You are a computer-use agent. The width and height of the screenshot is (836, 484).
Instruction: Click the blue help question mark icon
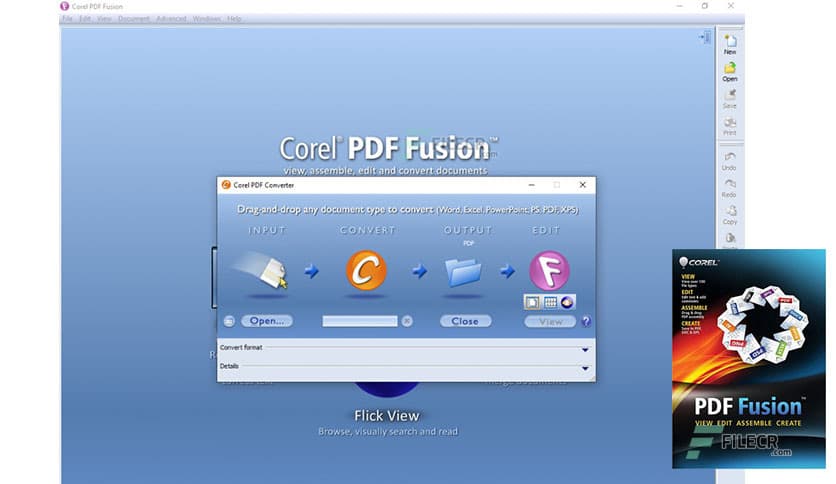(586, 321)
